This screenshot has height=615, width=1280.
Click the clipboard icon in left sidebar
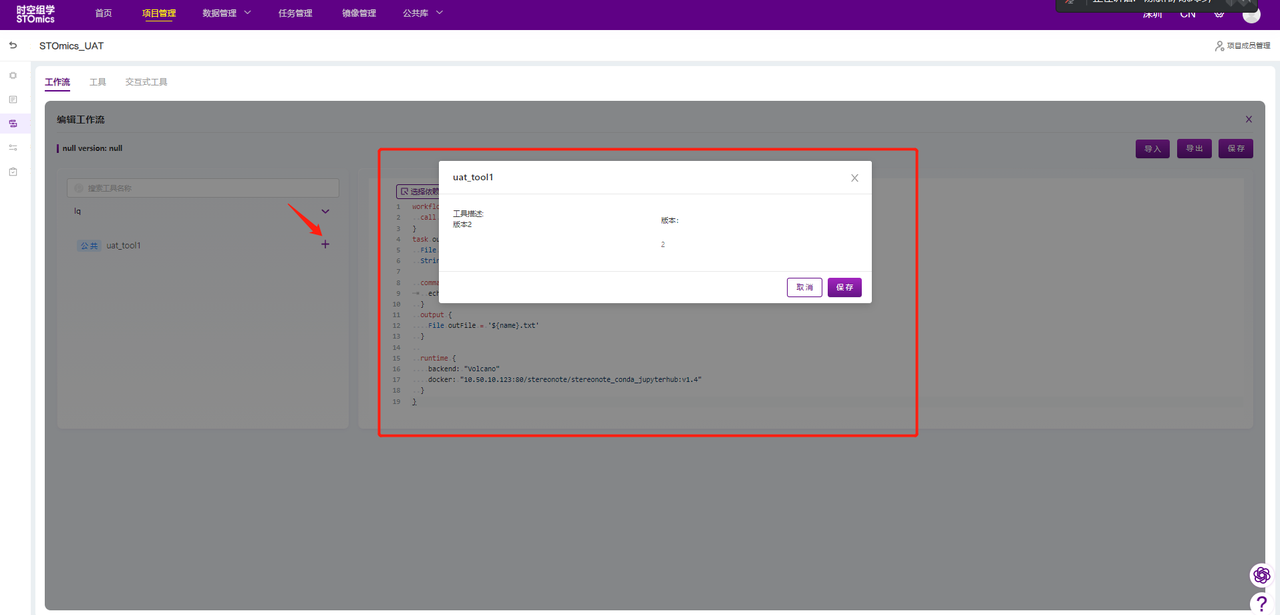pos(13,172)
